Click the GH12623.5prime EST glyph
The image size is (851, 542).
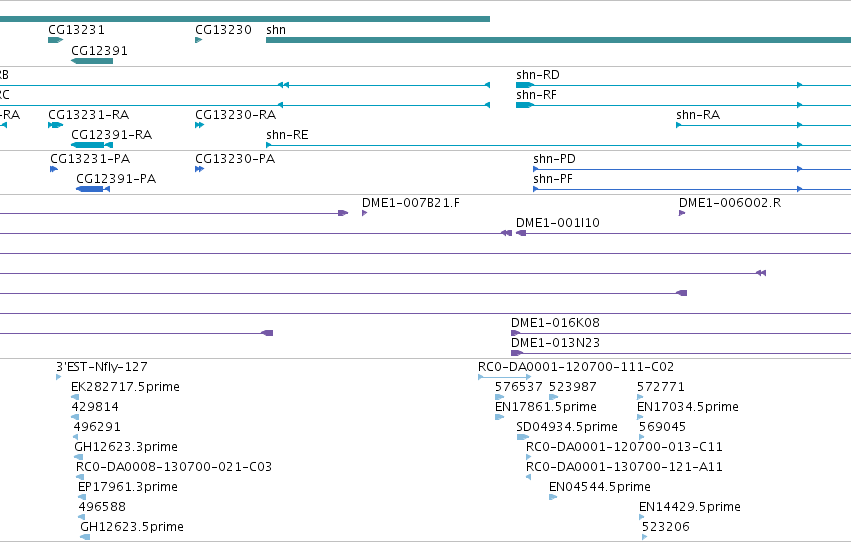[85, 537]
